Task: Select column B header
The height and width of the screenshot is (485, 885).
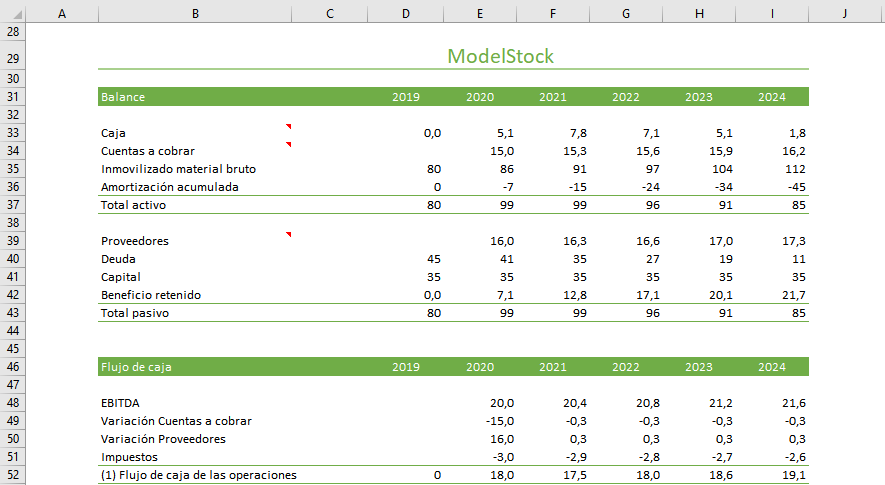Action: click(x=194, y=13)
